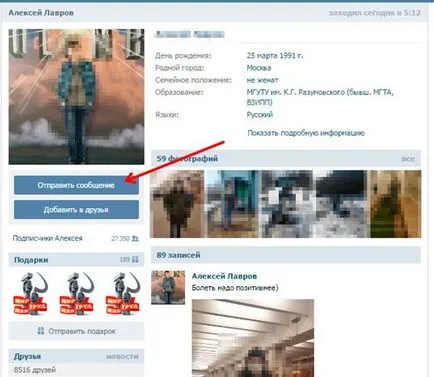
Task: Click the 189 gifts count
Action: 125,259
